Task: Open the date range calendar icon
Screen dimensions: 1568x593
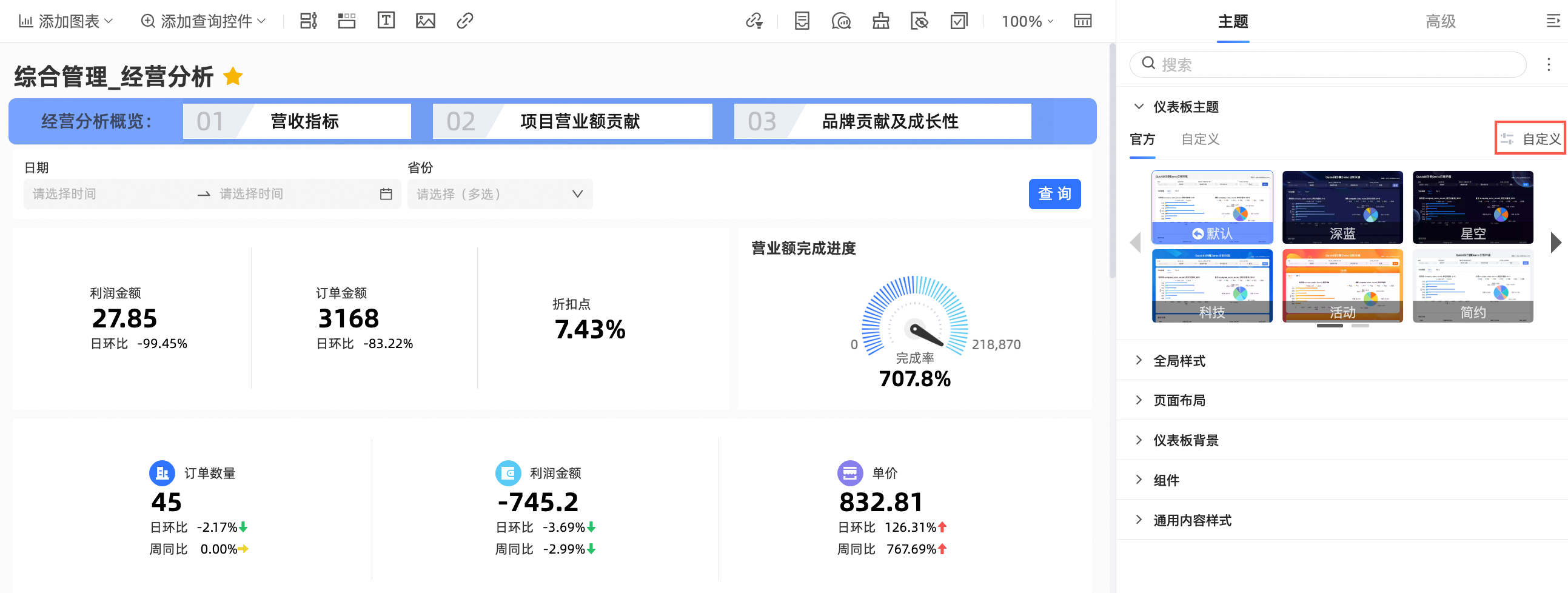Action: 386,194
